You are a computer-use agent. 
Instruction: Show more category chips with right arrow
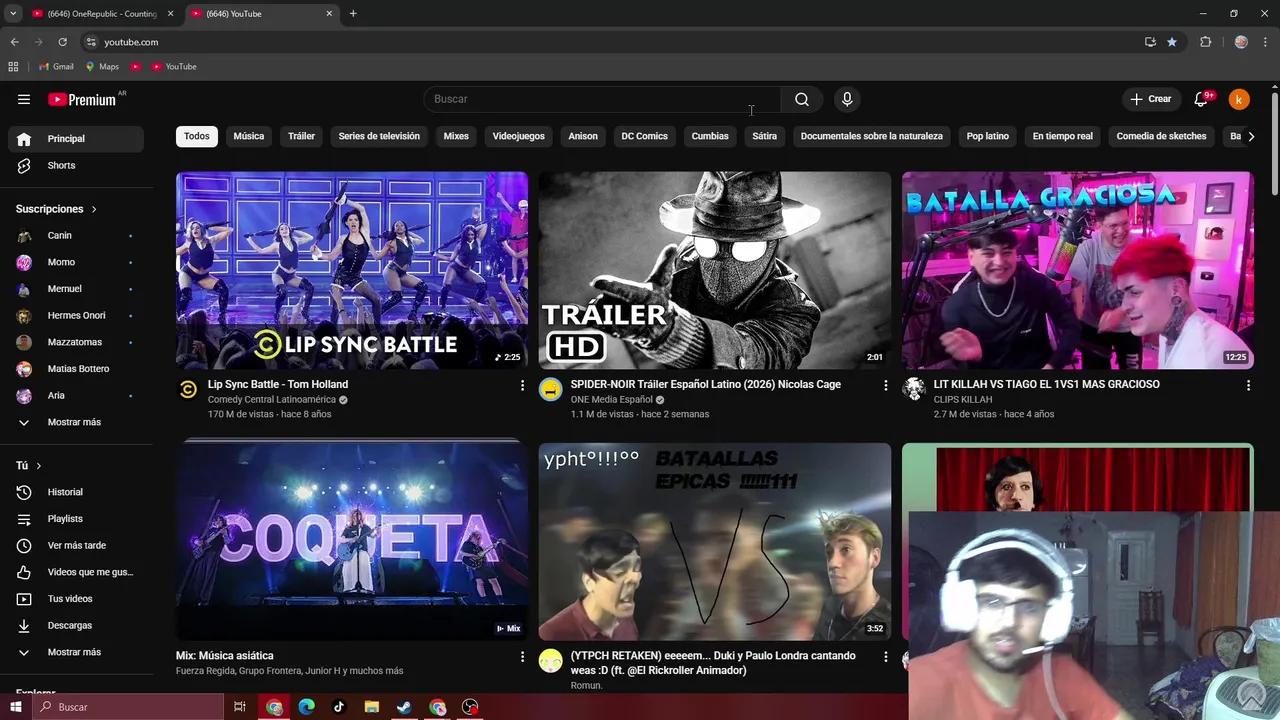[1250, 136]
